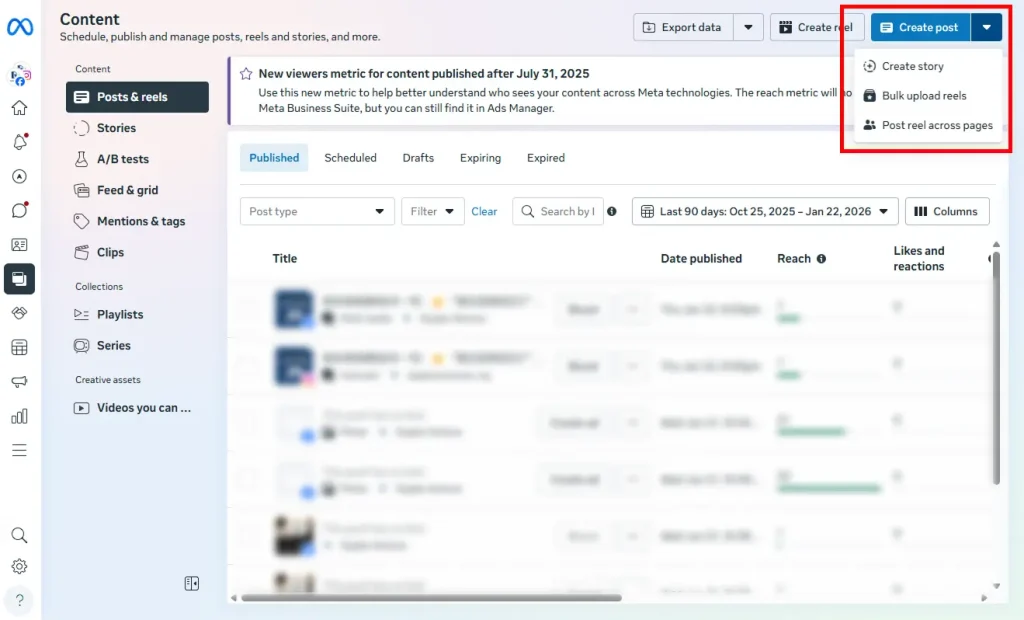Select the Ads megaphone icon in the sidebar
This screenshot has width=1024, height=620.
[20, 381]
